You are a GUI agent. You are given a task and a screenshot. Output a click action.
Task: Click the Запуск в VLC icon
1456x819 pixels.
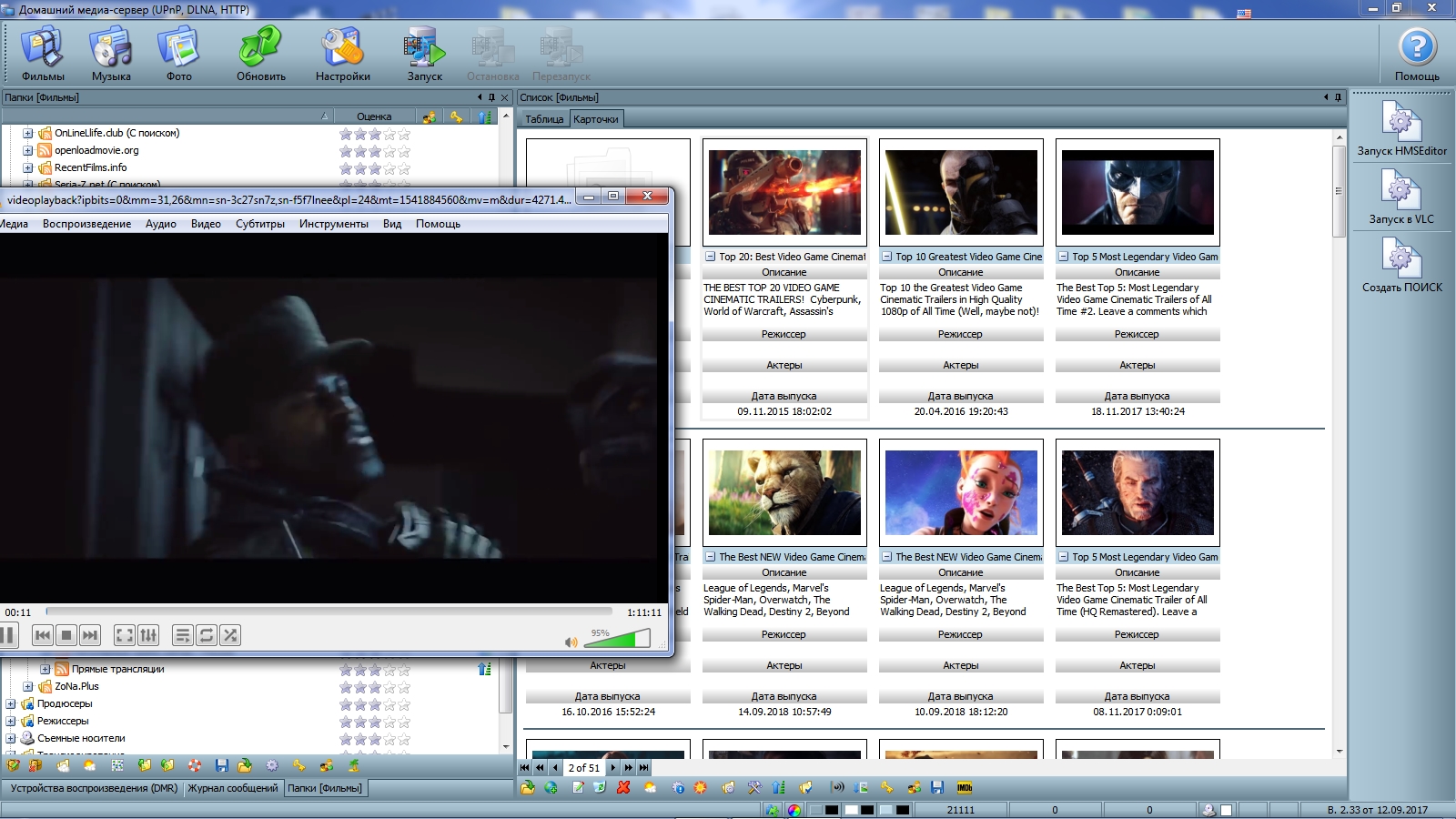1401,197
